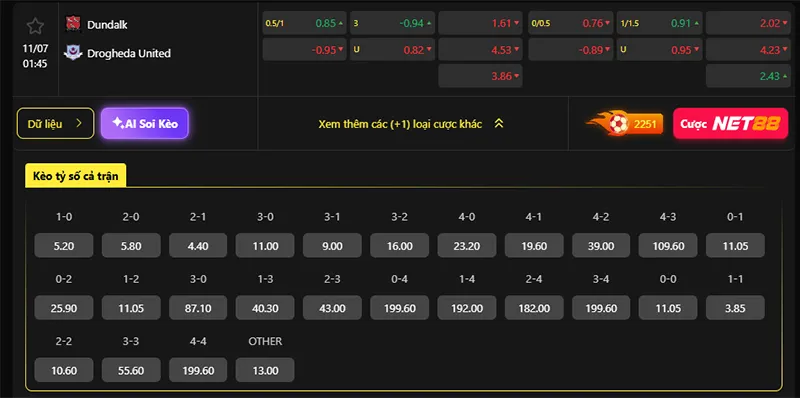The height and width of the screenshot is (398, 800).
Task: Bet on the 87.10 correct score odds
Action: [198, 308]
